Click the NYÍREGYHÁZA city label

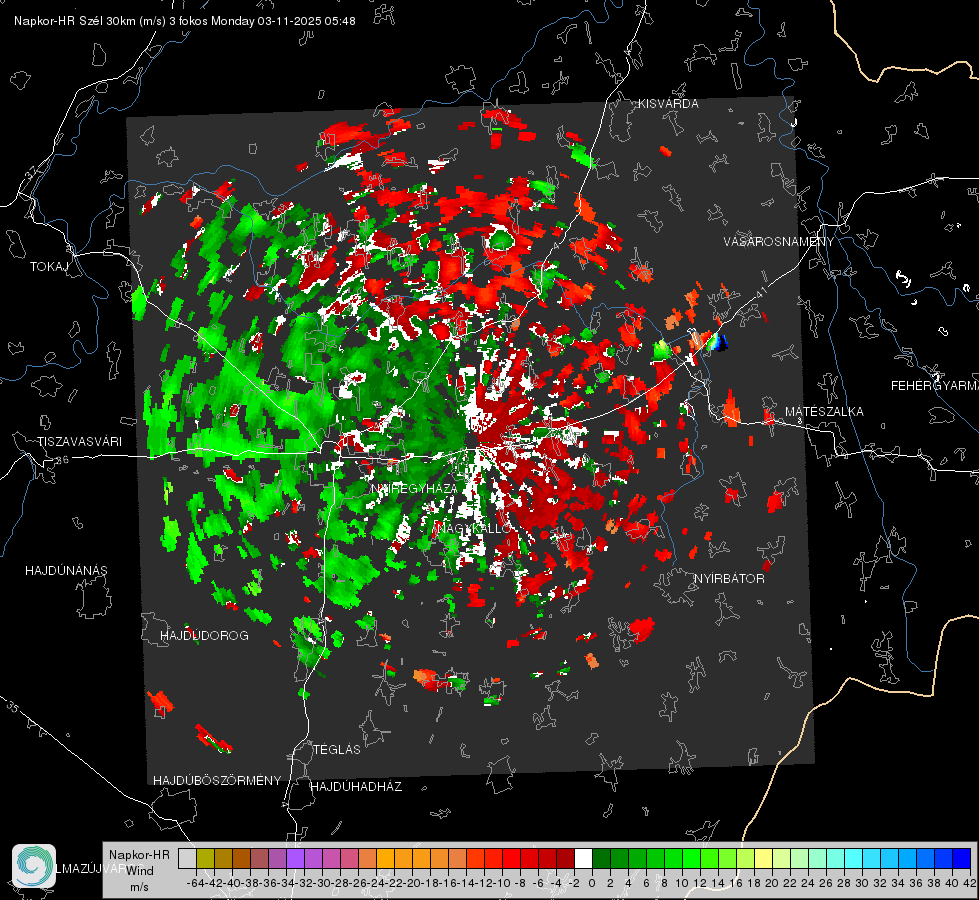(415, 488)
